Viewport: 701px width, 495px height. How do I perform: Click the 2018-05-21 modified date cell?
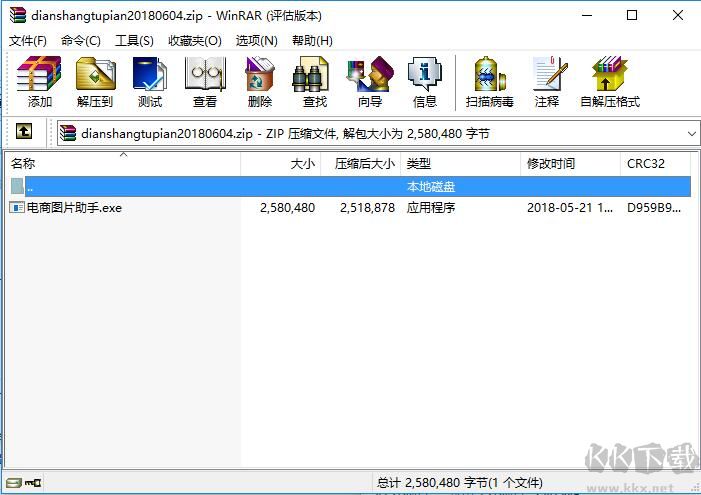pyautogui.click(x=570, y=207)
